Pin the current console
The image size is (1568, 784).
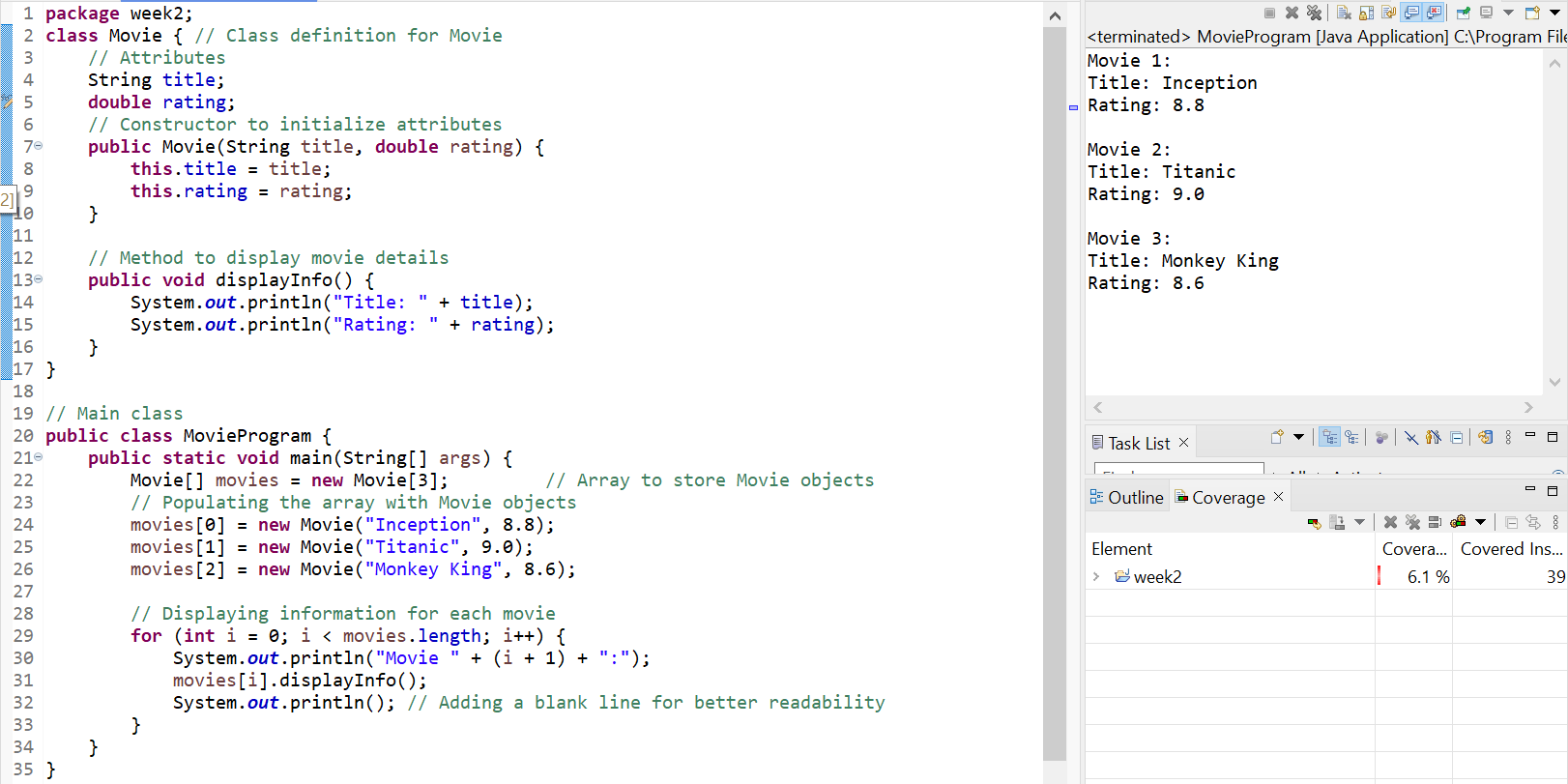(1464, 13)
